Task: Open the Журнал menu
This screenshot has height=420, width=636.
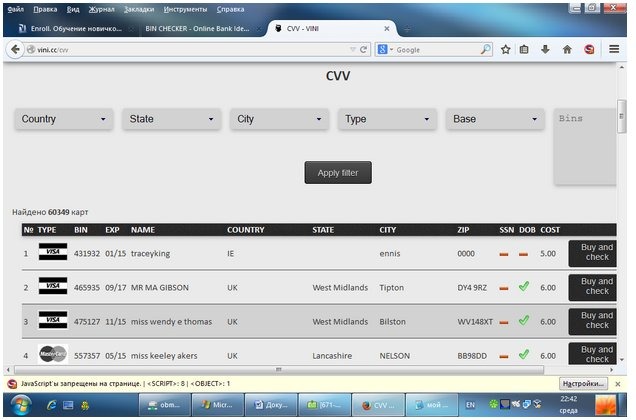Action: pos(101,9)
